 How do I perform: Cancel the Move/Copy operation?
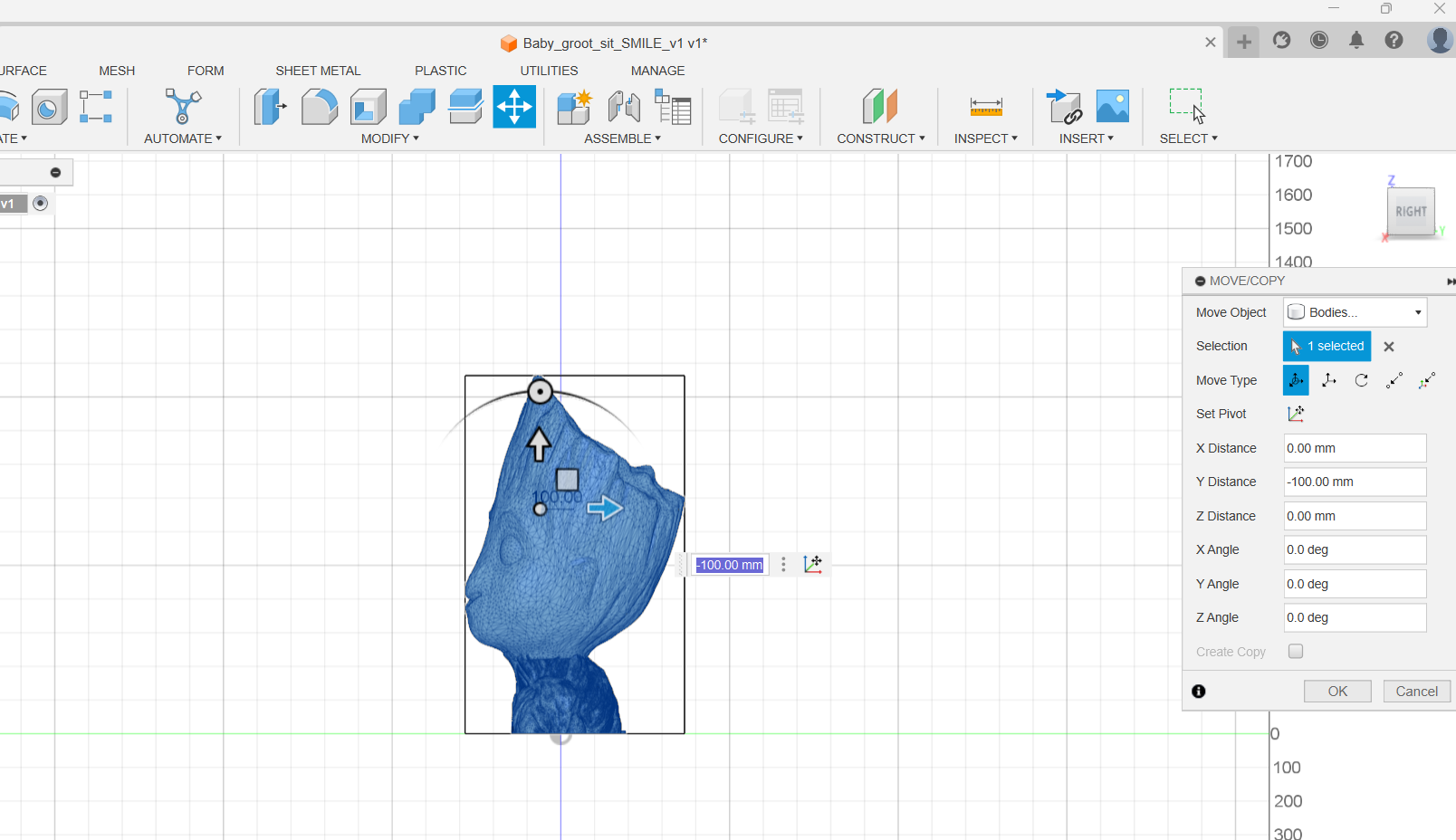[1417, 692]
